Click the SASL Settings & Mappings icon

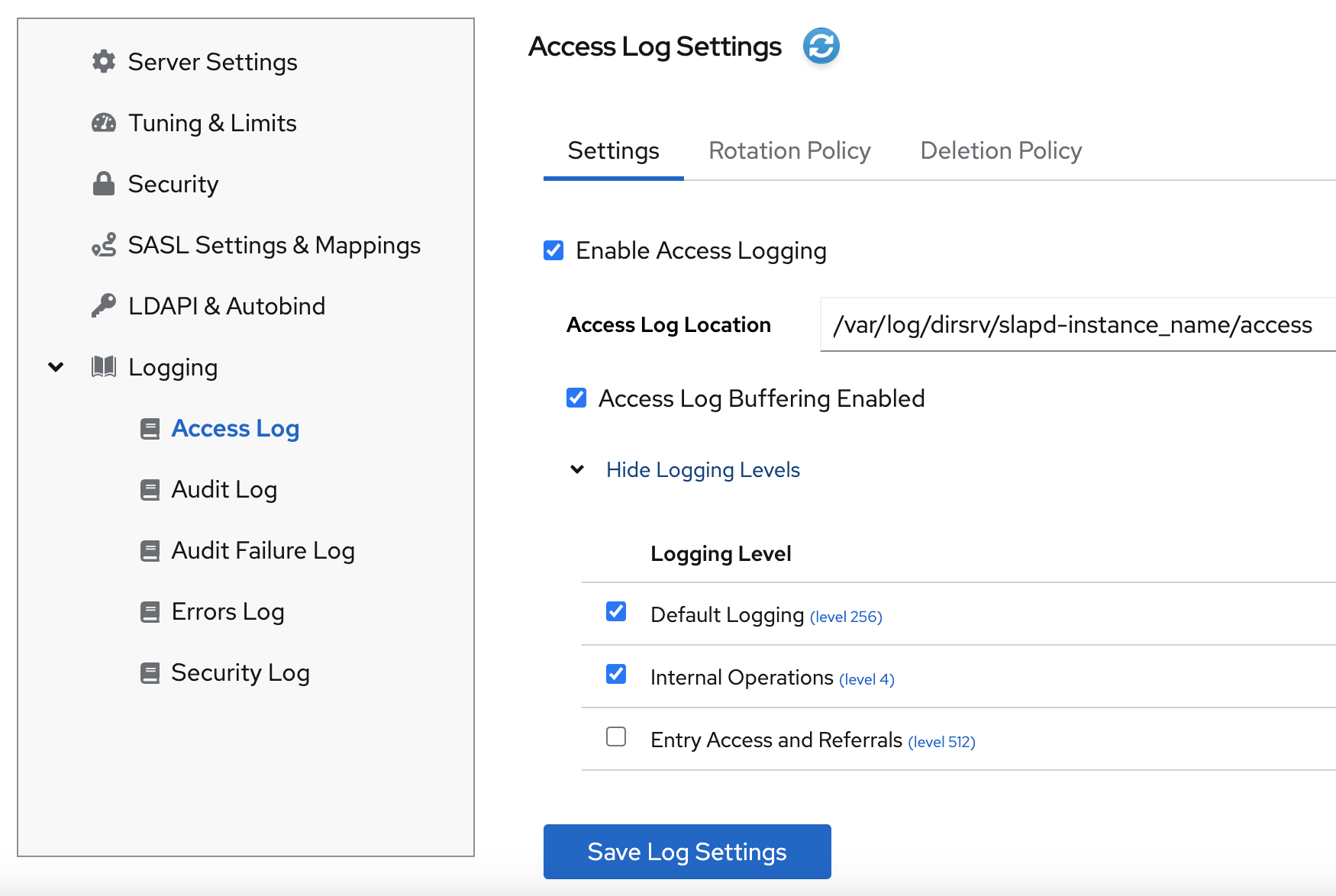[104, 245]
